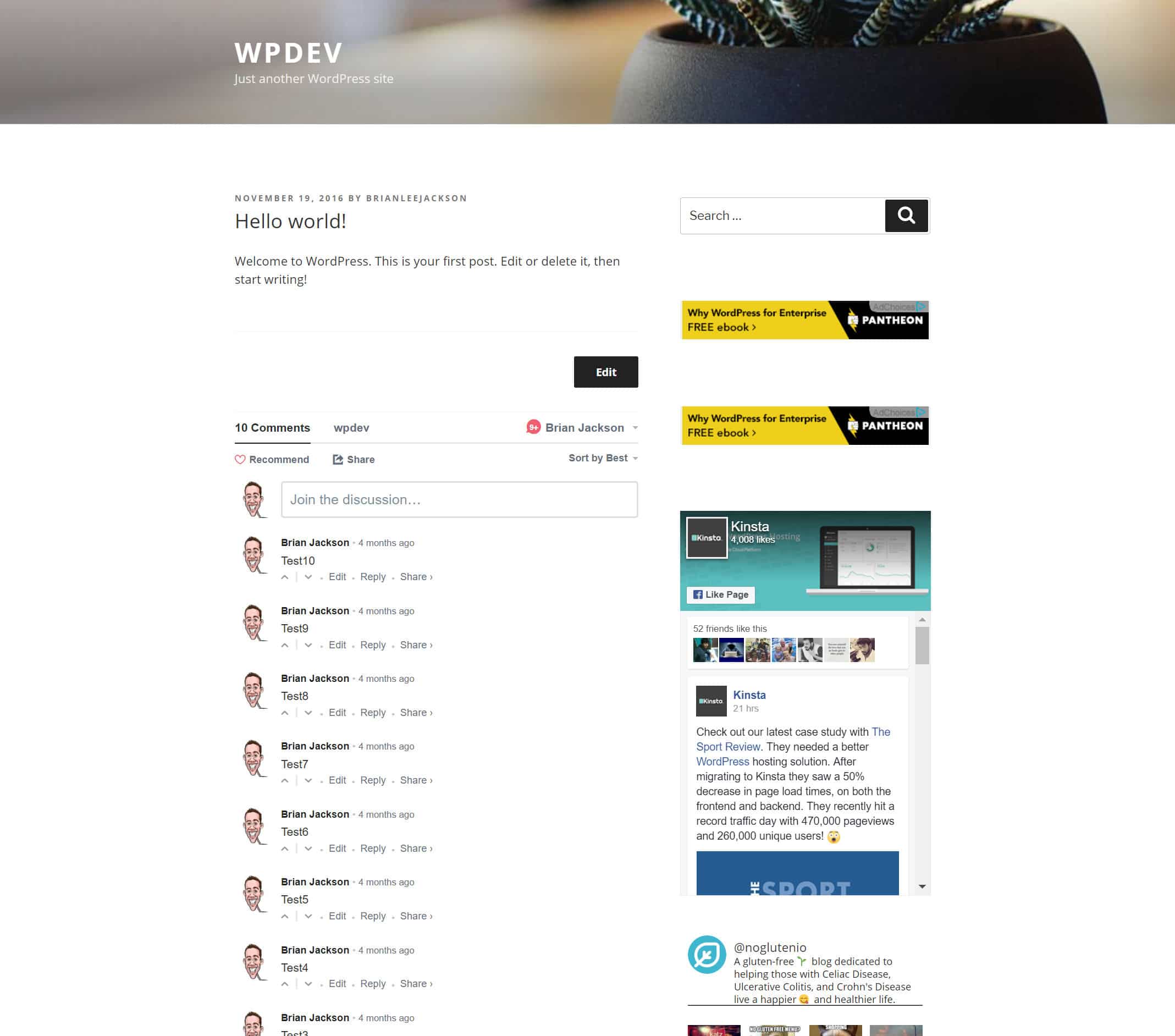Viewport: 1175px width, 1036px height.
Task: Click the Search icon to search
Action: coord(905,216)
